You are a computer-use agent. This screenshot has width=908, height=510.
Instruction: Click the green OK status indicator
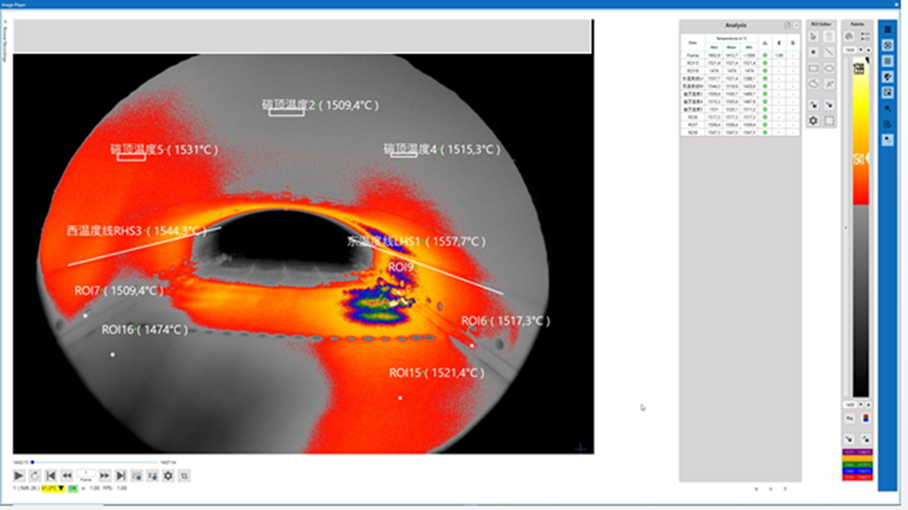pos(72,489)
